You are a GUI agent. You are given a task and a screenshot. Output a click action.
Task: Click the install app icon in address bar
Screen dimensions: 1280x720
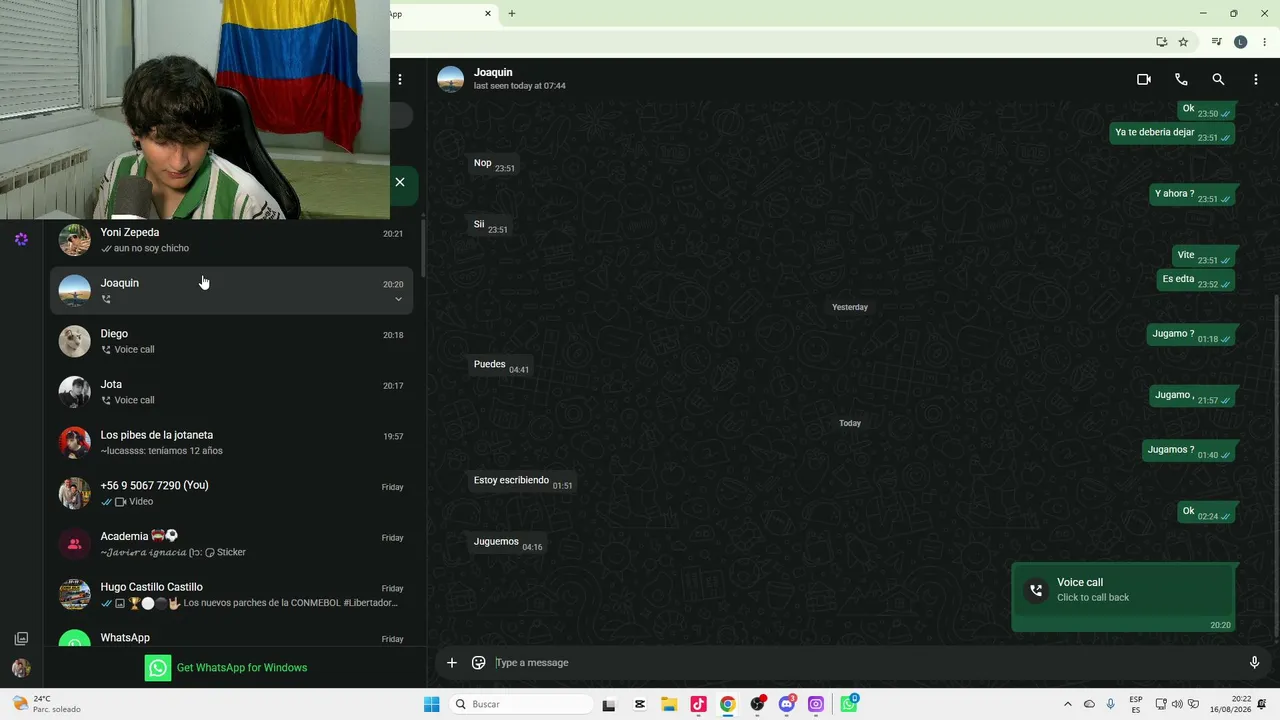click(x=1161, y=42)
